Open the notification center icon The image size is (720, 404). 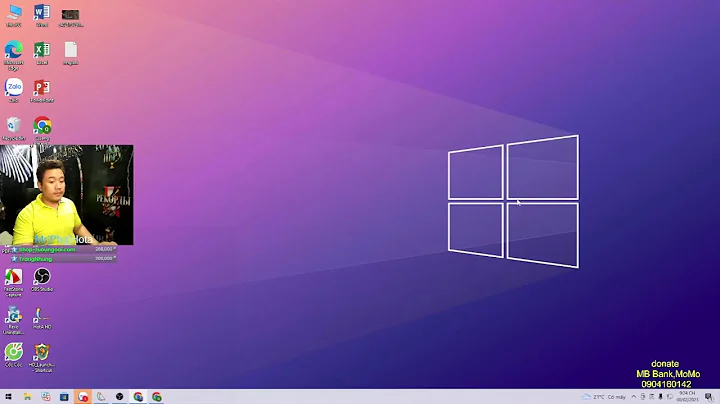pyautogui.click(x=709, y=397)
